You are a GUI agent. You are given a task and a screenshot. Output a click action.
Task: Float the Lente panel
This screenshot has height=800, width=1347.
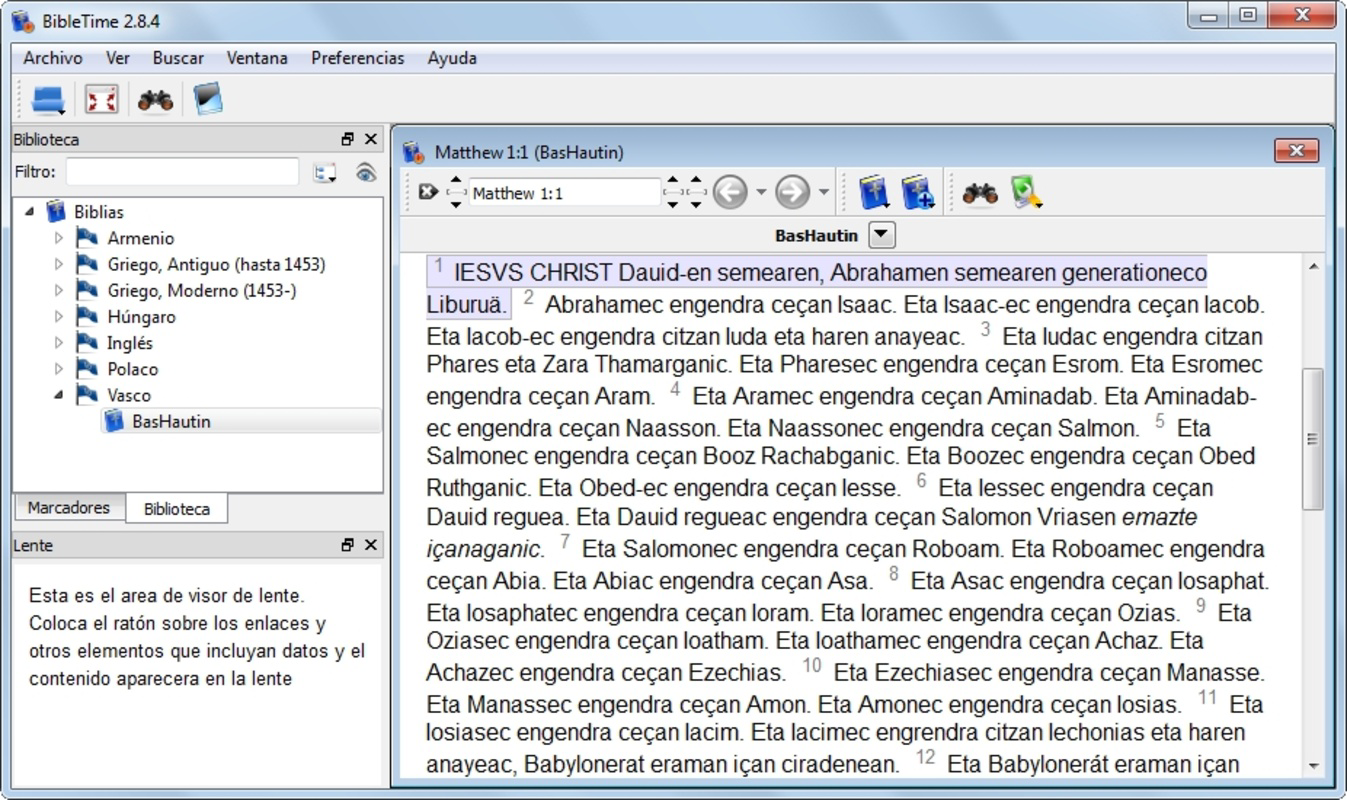(348, 545)
